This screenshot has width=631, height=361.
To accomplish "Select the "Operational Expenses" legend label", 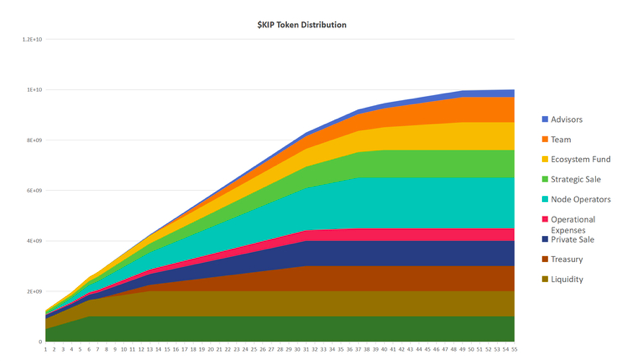I will pos(573,225).
